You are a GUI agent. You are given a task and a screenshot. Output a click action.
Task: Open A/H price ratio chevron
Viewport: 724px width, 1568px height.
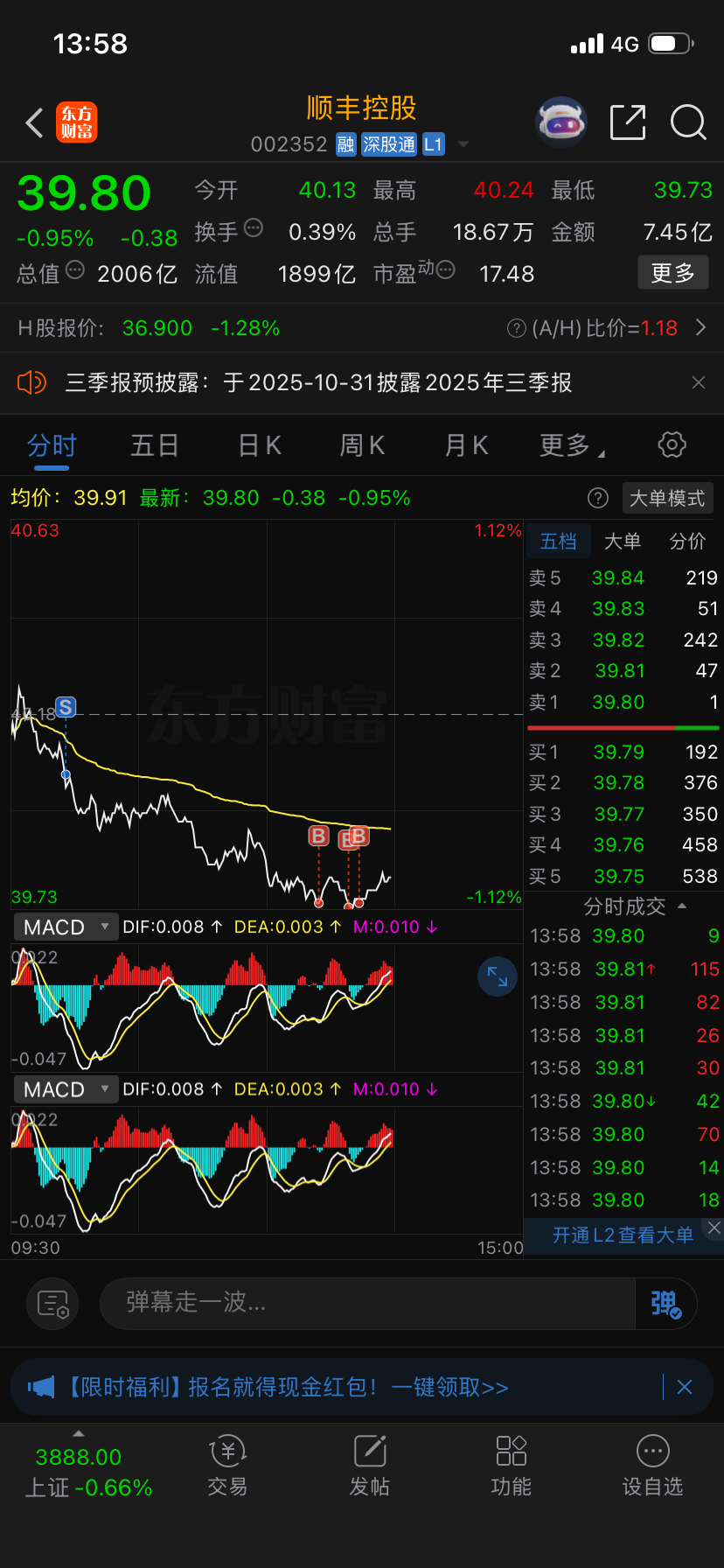(700, 328)
